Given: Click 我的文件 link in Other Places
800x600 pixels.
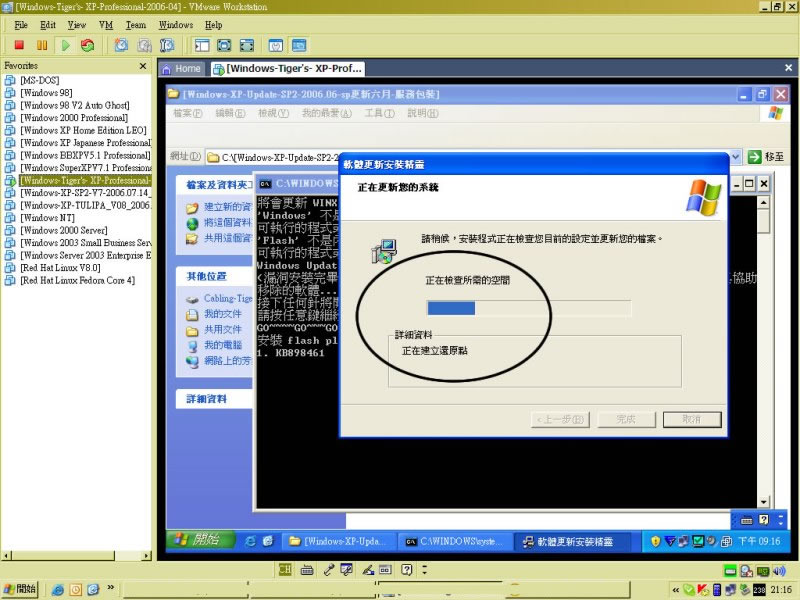Looking at the screenshot, I should [222, 314].
